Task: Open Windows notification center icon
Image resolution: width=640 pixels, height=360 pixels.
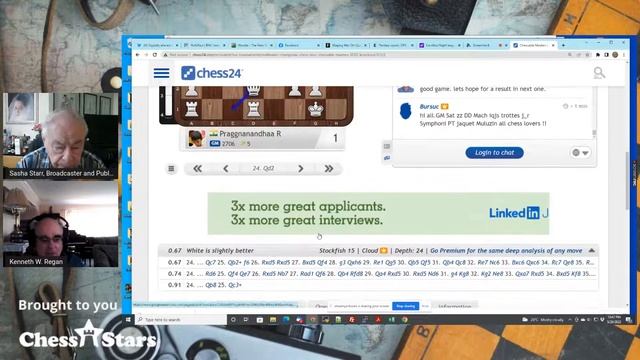Action: coord(628,320)
